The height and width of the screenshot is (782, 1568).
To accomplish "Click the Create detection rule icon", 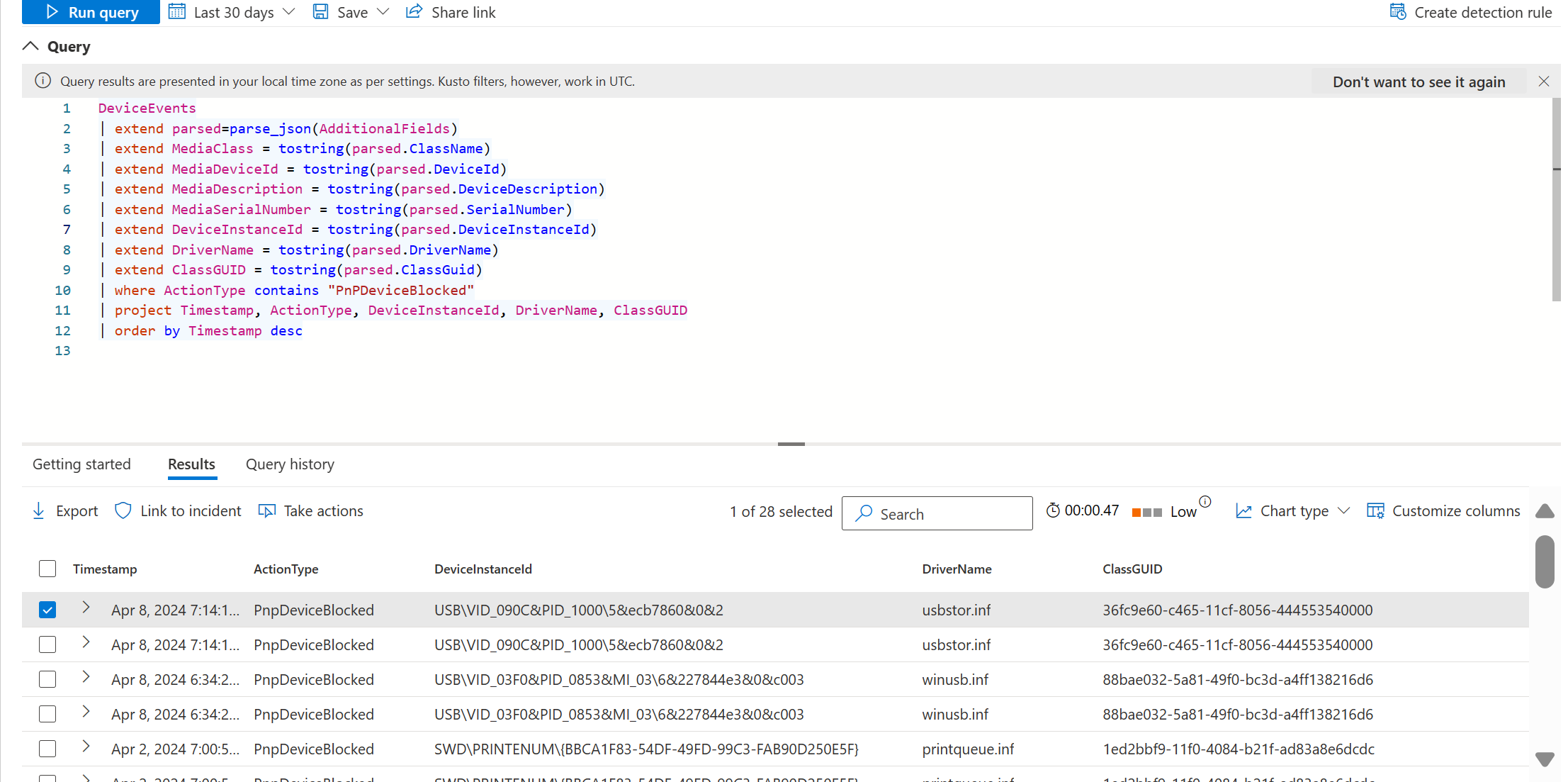I will pos(1395,11).
